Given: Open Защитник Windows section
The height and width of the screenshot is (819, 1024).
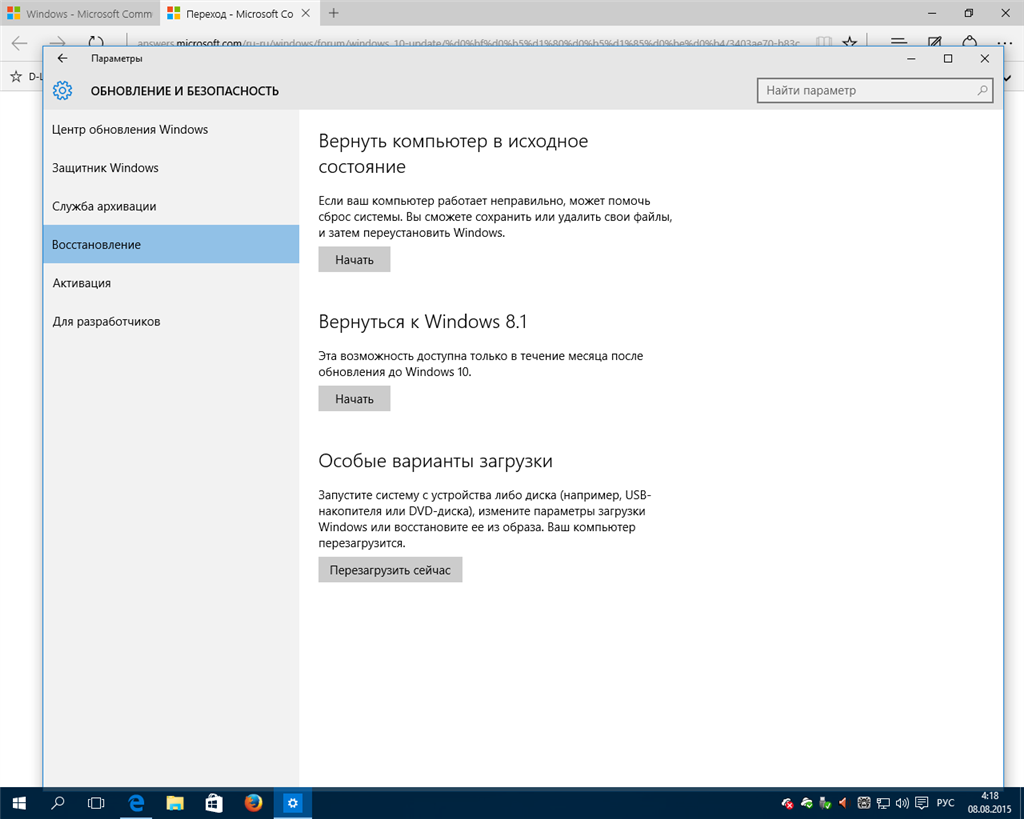Looking at the screenshot, I should pos(171,168).
